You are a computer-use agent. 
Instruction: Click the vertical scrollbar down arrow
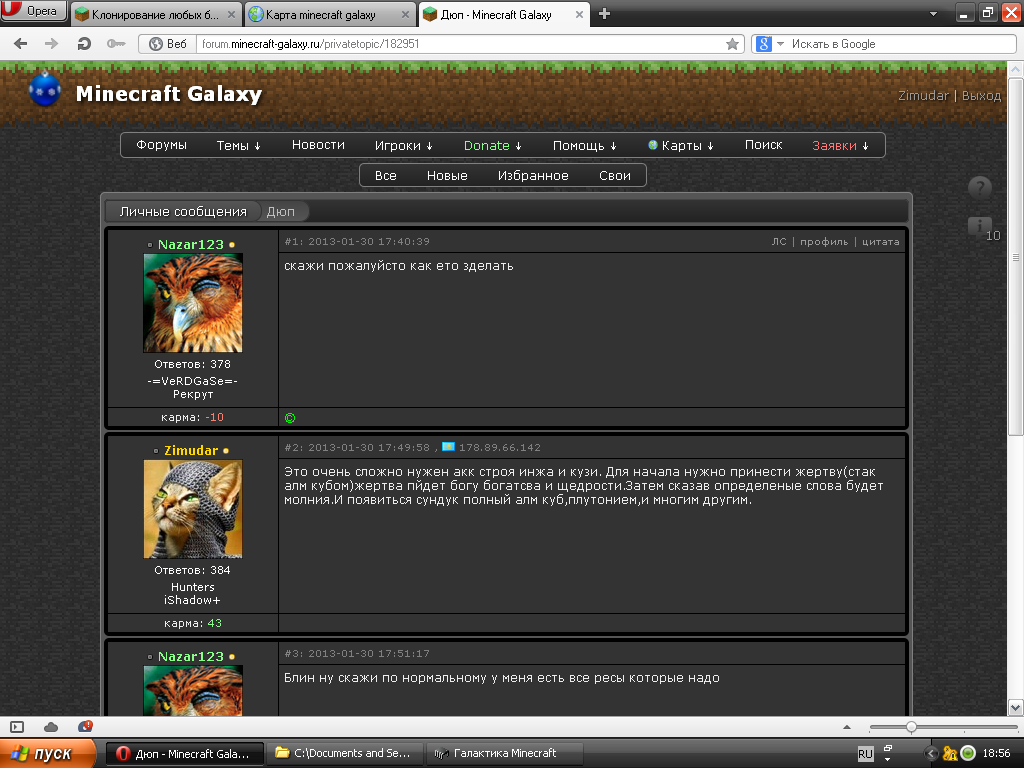click(1016, 707)
